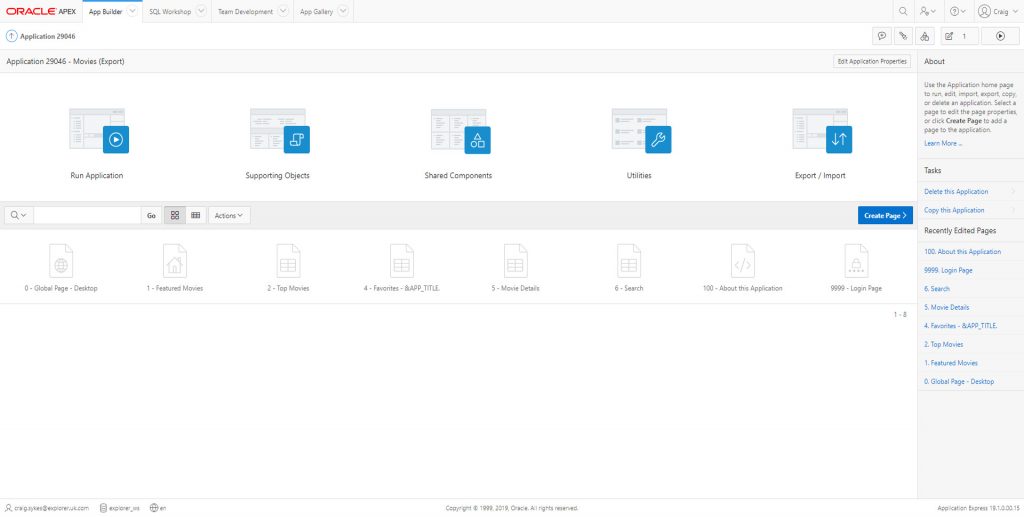Open page 4 - Favorites icon

402,261
